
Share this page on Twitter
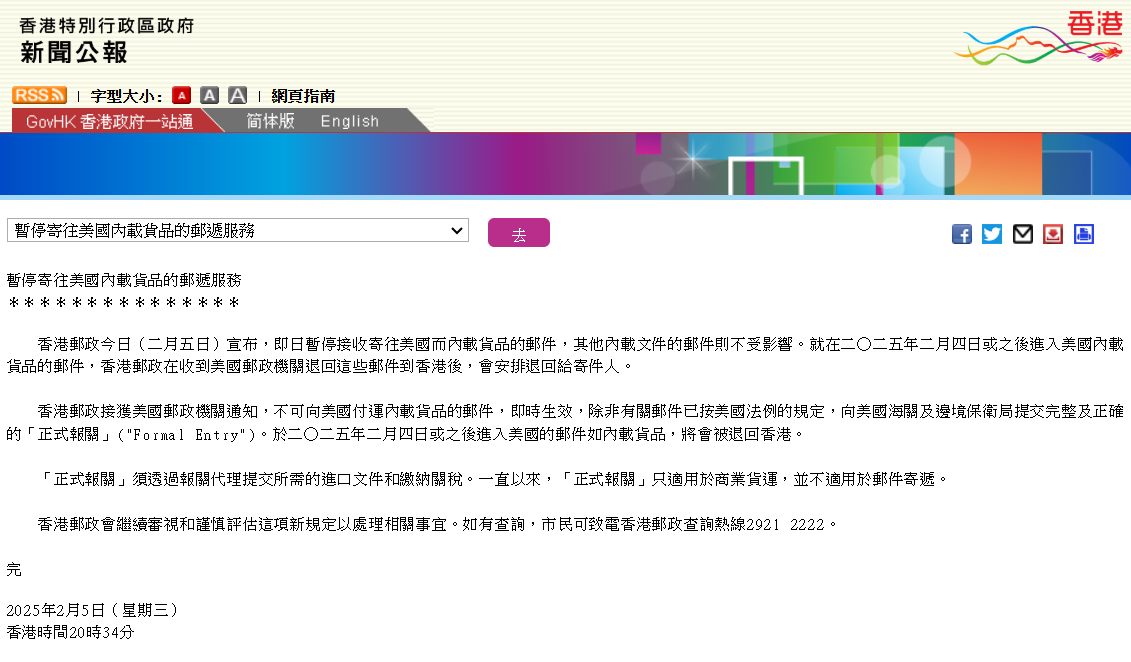[x=992, y=234]
